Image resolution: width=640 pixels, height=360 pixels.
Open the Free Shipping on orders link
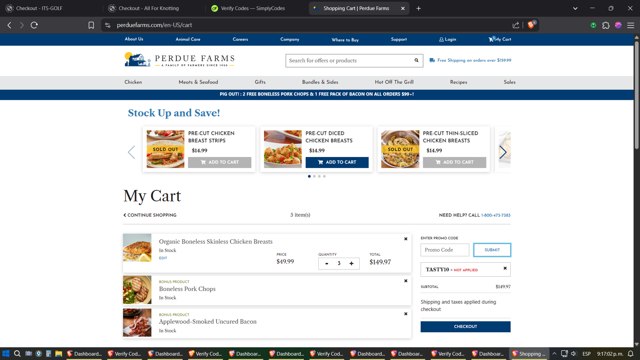pos(470,60)
